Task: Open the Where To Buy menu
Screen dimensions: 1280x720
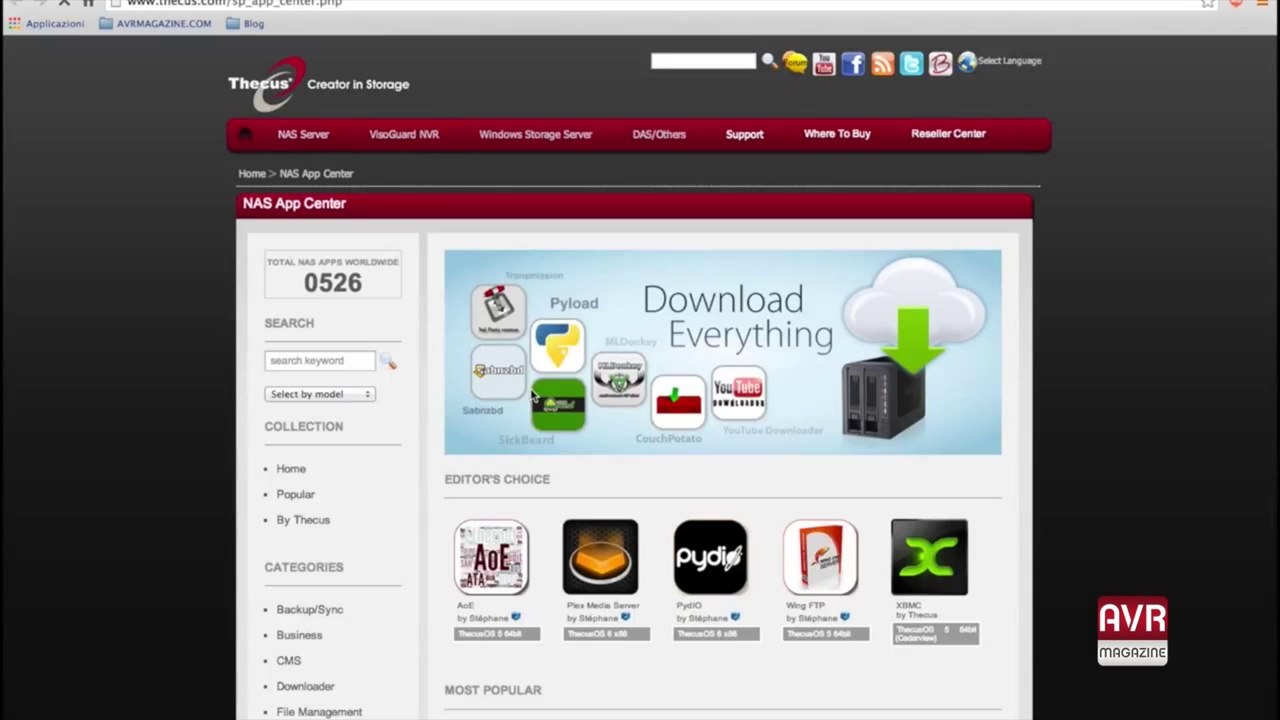Action: pyautogui.click(x=837, y=134)
